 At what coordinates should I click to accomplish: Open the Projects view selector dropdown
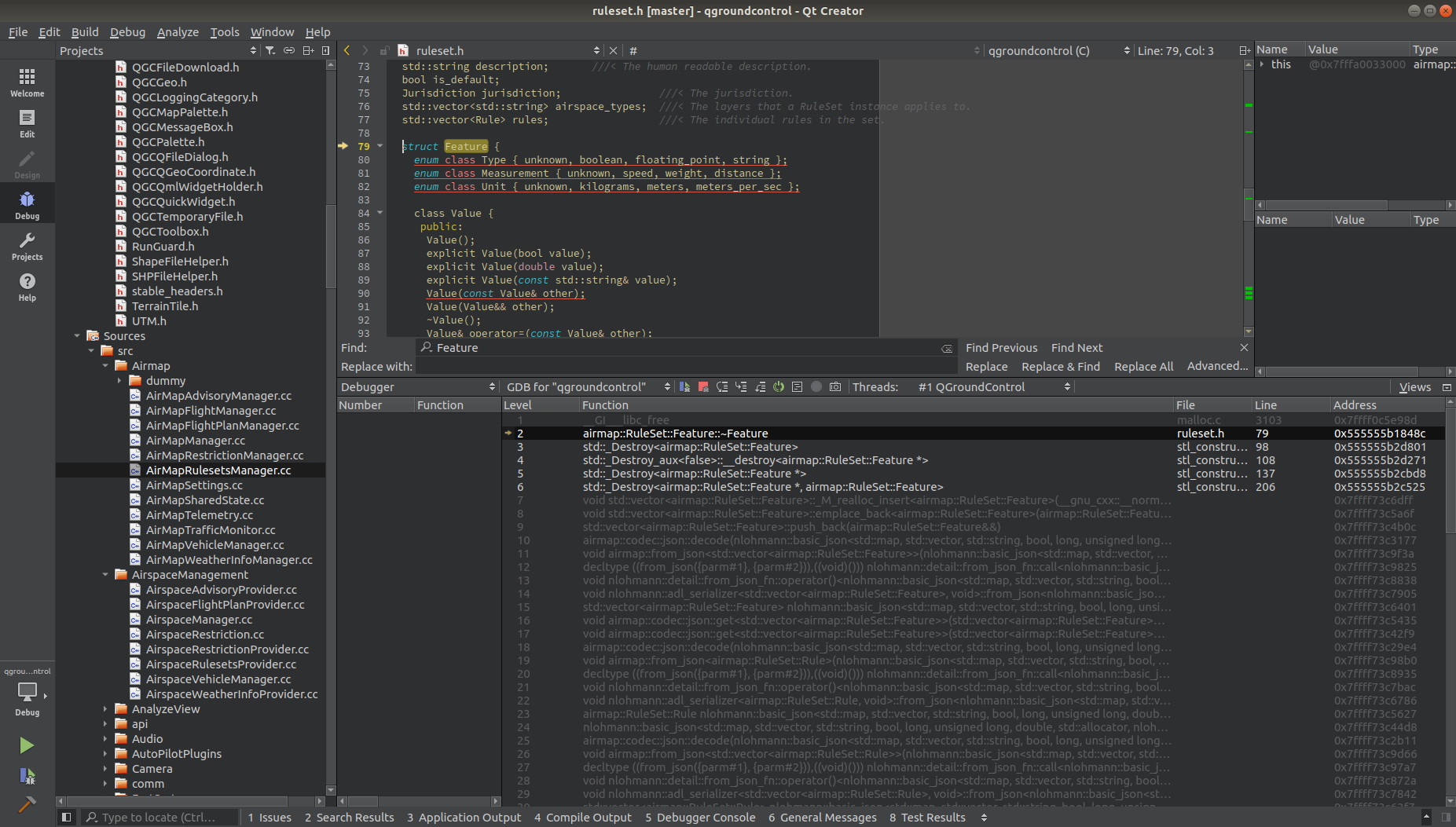pyautogui.click(x=159, y=50)
